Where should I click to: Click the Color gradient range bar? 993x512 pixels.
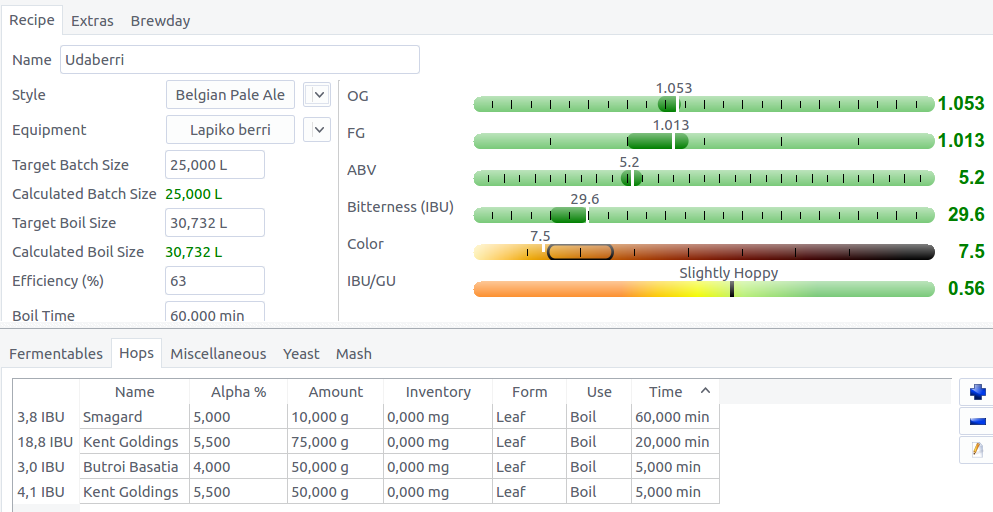703,252
